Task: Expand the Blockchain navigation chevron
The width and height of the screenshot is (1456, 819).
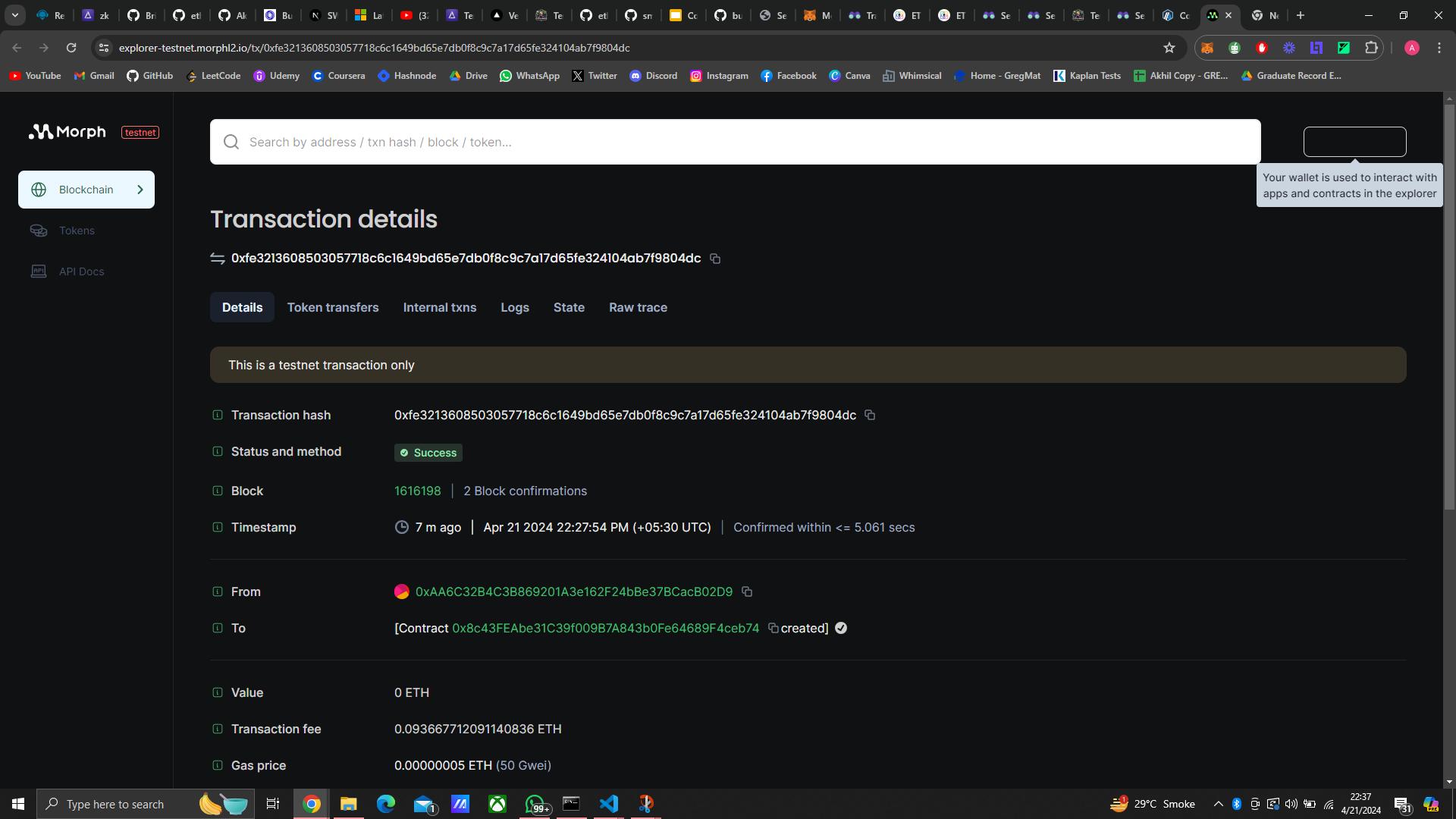Action: (x=140, y=189)
